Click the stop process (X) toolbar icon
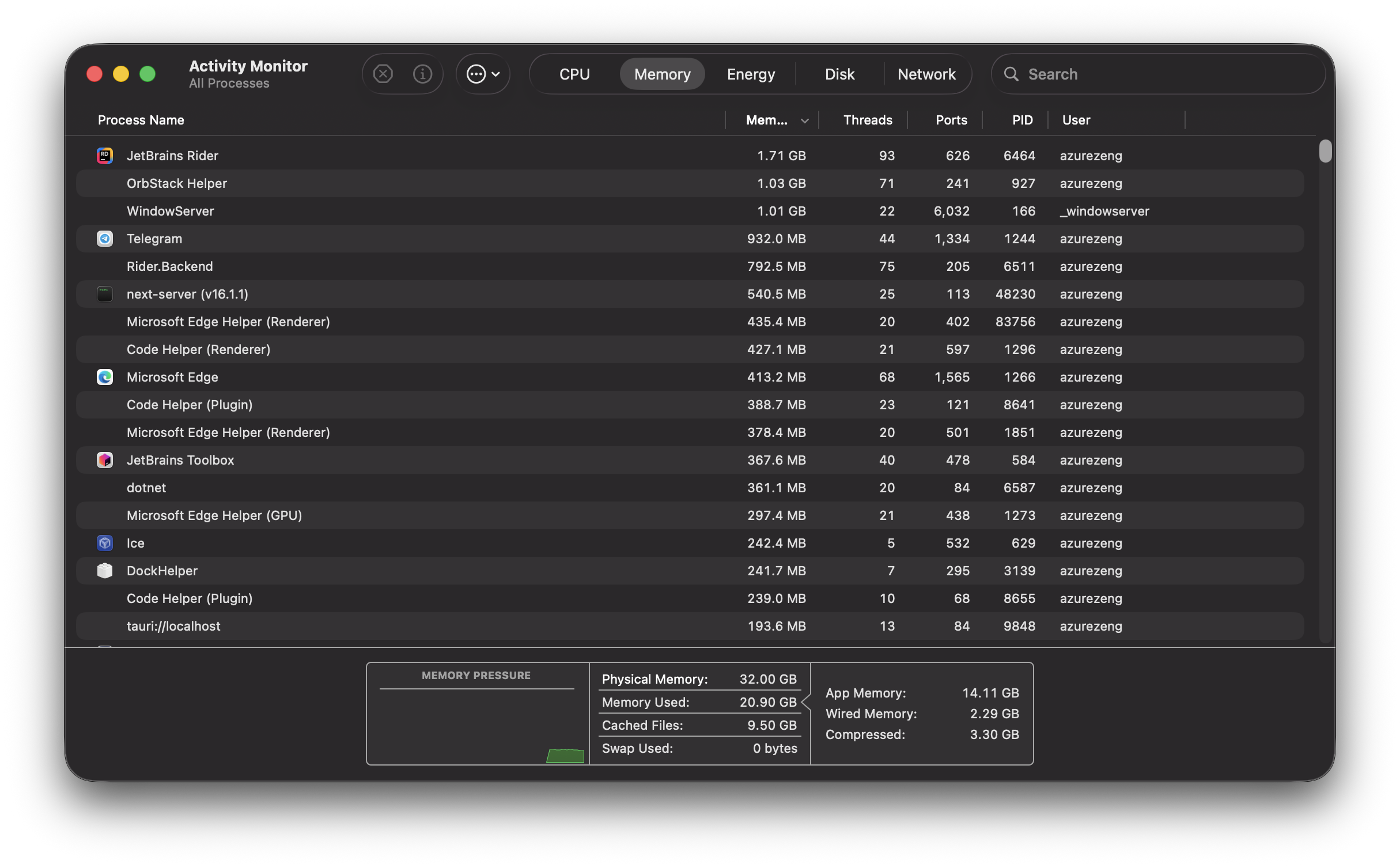This screenshot has width=1400, height=867. pos(383,74)
